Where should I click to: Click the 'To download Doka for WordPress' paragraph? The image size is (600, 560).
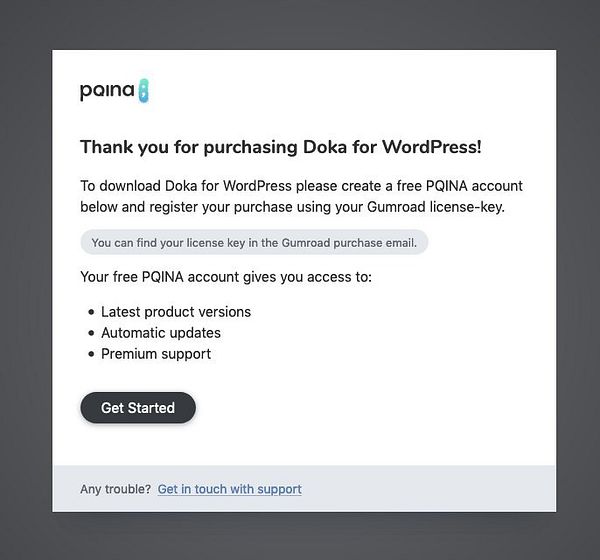[x=301, y=196]
